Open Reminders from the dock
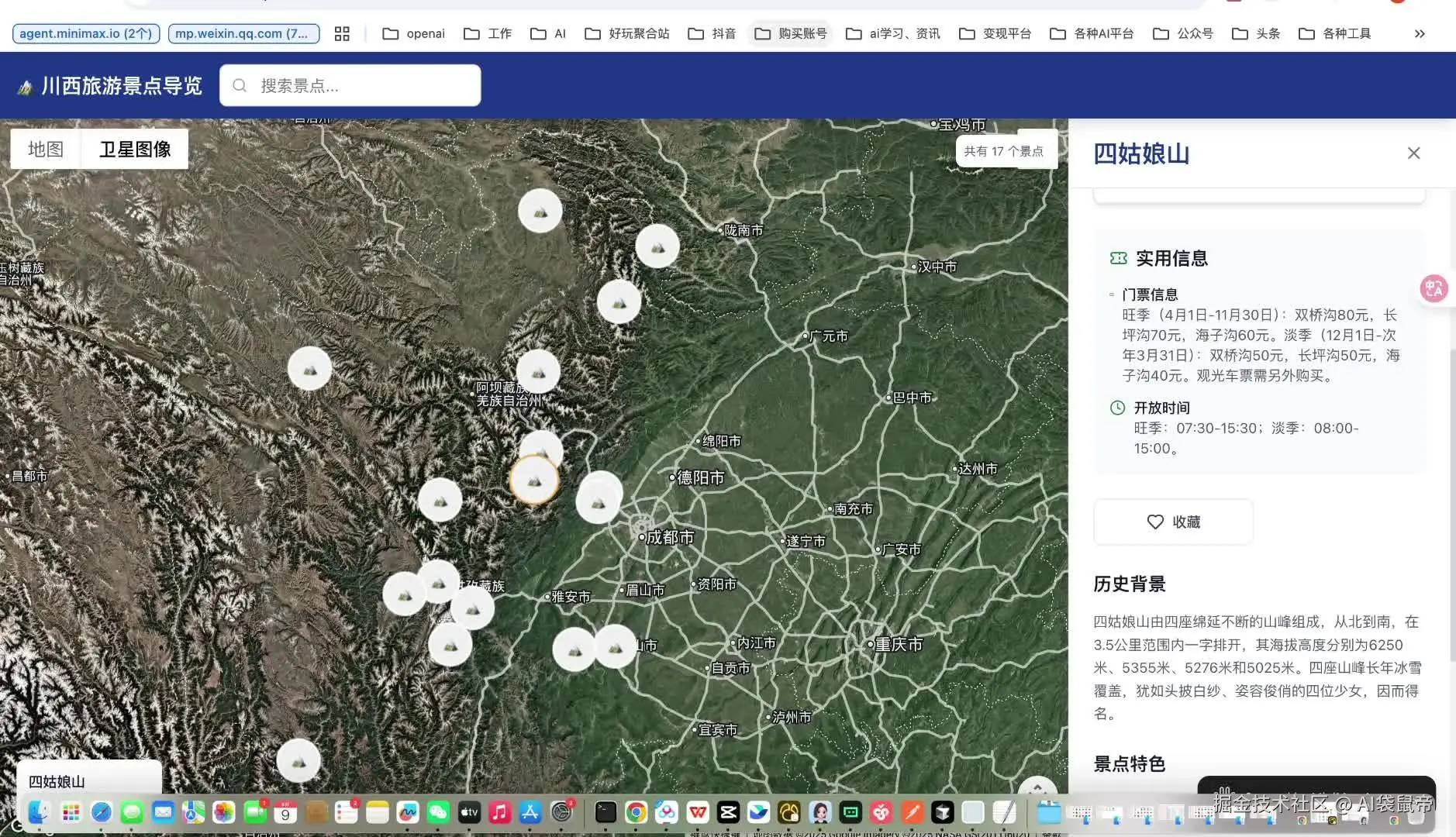 click(x=347, y=811)
